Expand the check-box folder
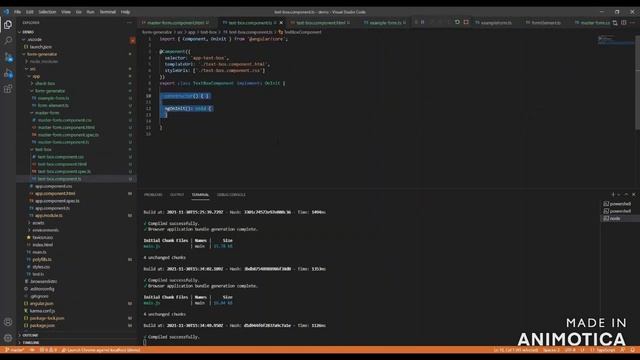Viewport: 640px width, 360px height. (44, 83)
